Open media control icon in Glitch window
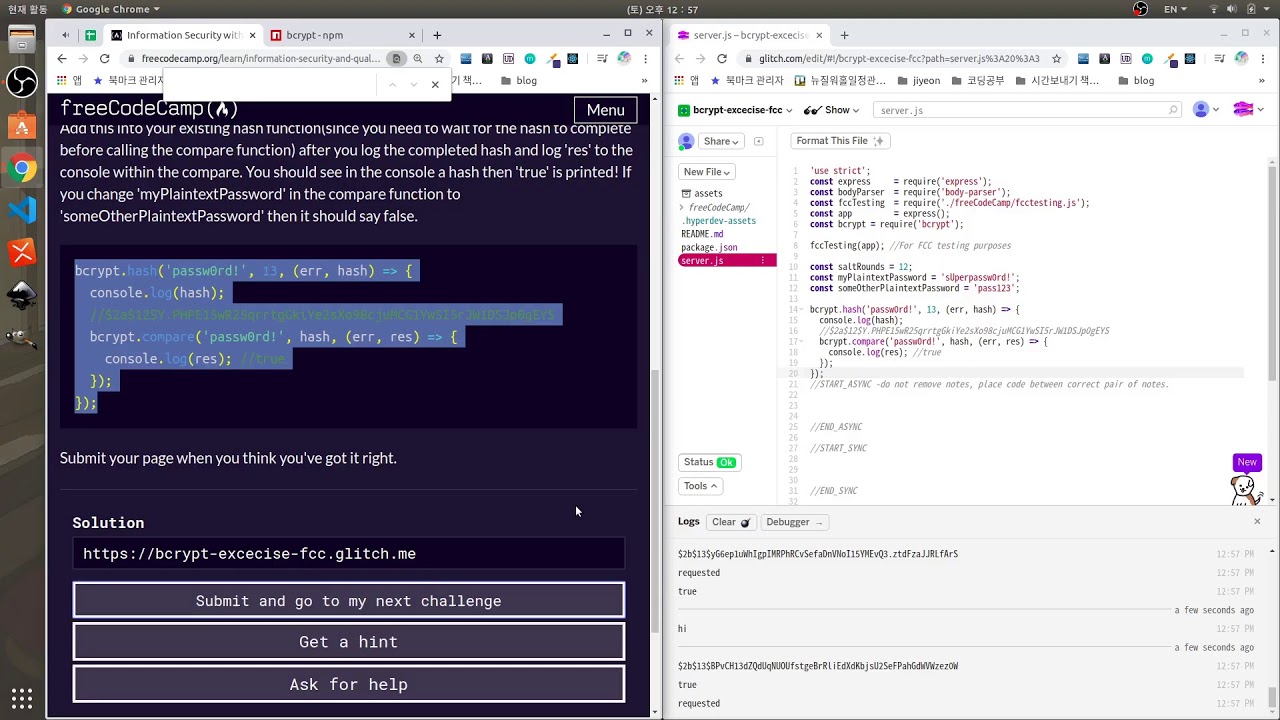The width and height of the screenshot is (1280, 720). tap(1217, 59)
